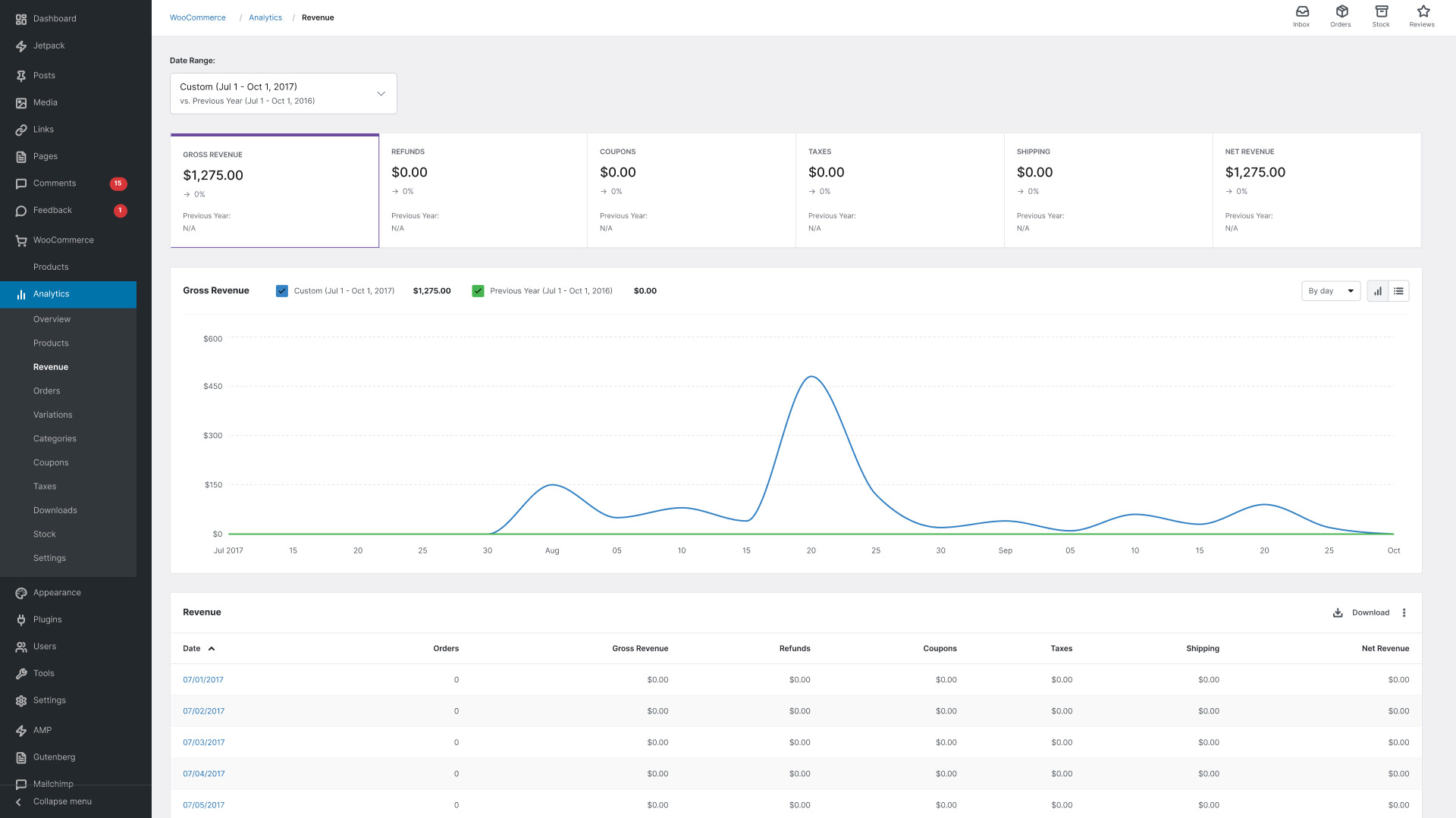The height and width of the screenshot is (818, 1456).
Task: Click the Analytics bar chart icon
Action: coord(21,294)
